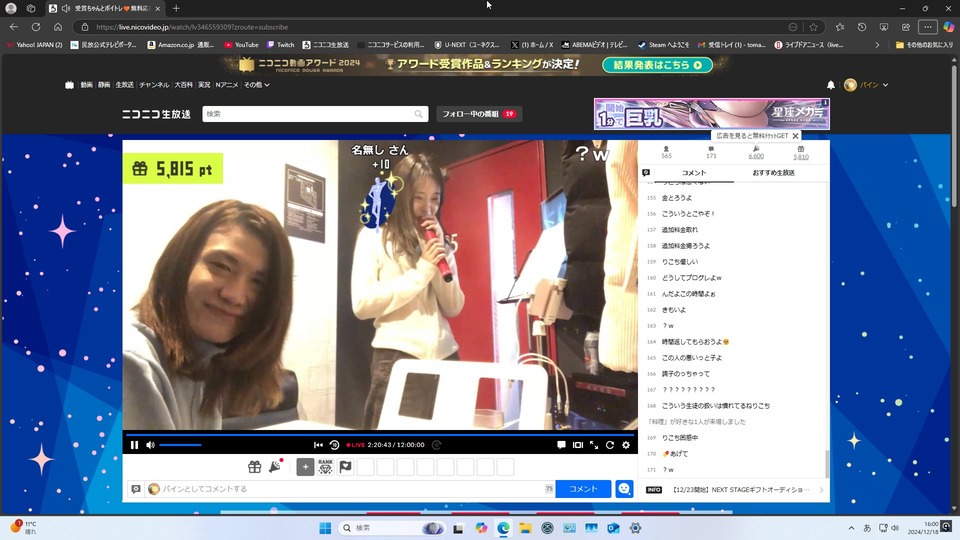Click the gray plus item button
This screenshot has height=540, width=960.
tap(306, 467)
